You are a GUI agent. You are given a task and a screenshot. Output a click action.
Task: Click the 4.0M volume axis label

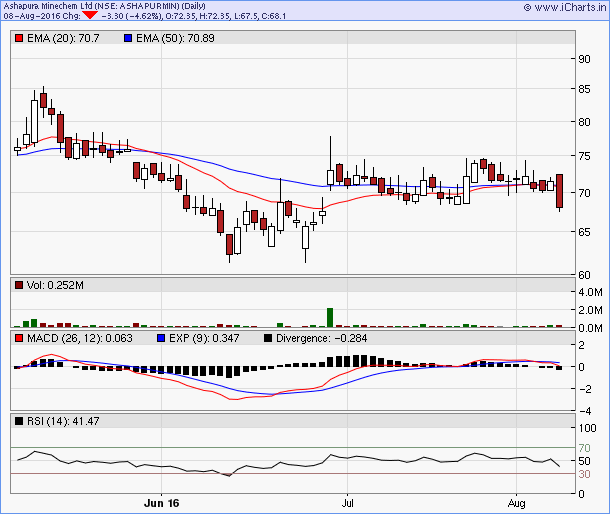tap(590, 292)
